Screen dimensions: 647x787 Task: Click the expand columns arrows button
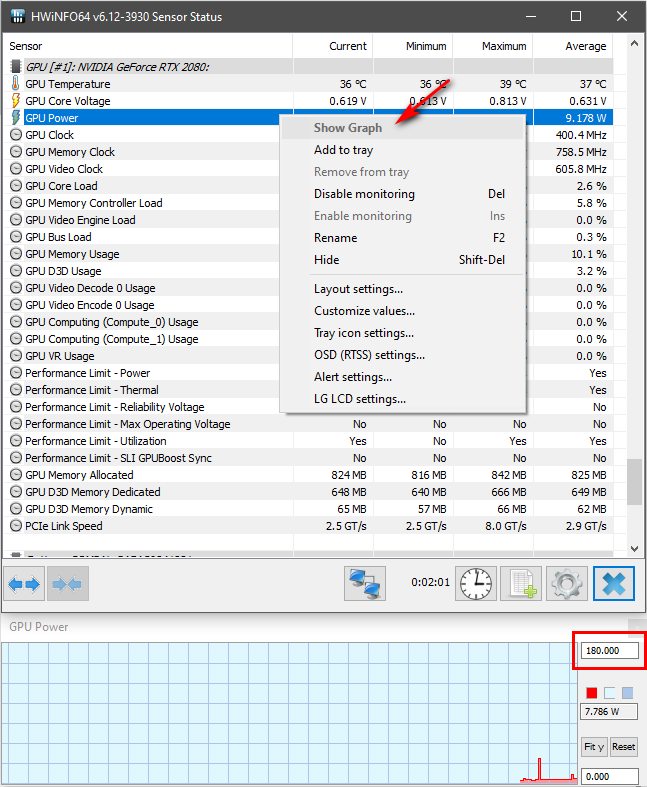pos(24,584)
